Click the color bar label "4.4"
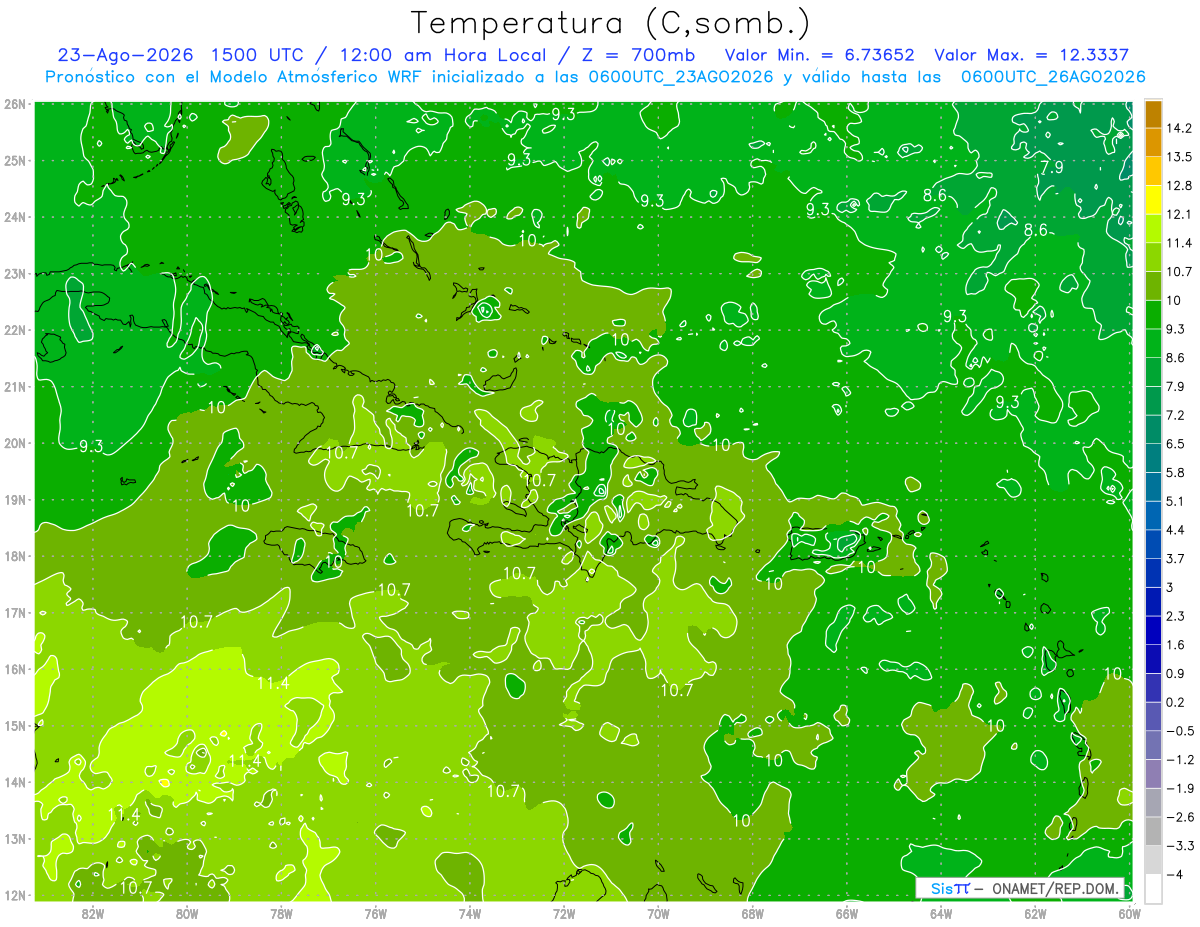This screenshot has height=927, width=1200. point(1175,529)
